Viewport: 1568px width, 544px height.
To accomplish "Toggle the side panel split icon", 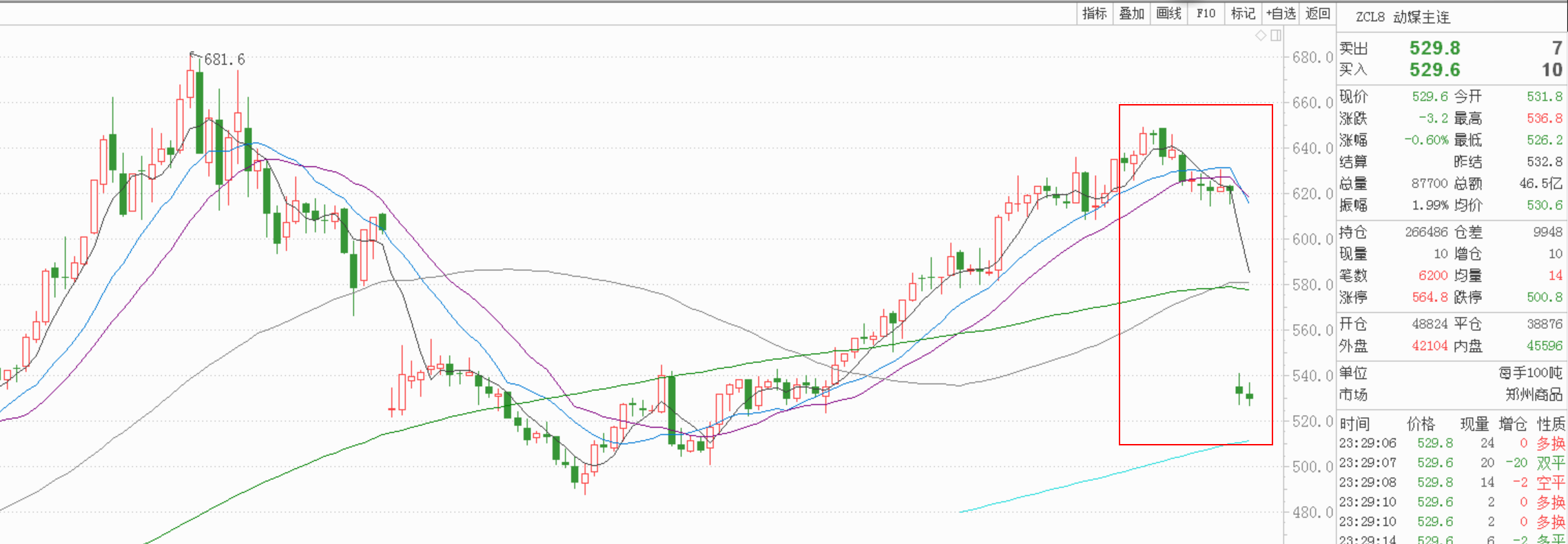I will coord(1276,35).
